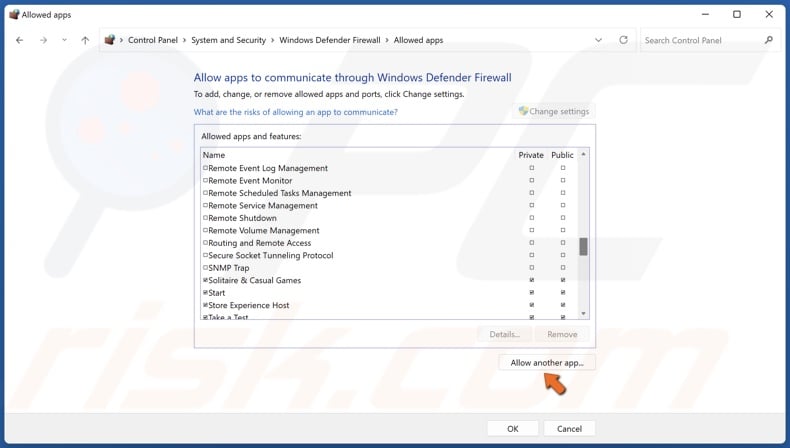Check Remote Event Monitor name checkbox

[x=206, y=180]
